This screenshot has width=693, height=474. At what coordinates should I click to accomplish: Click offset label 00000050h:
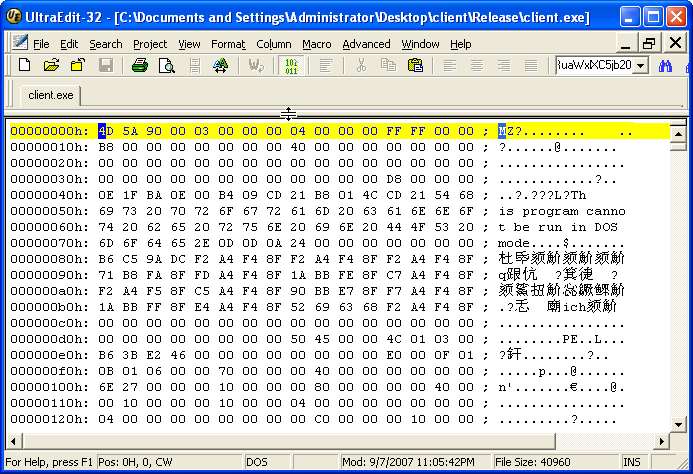(50, 211)
